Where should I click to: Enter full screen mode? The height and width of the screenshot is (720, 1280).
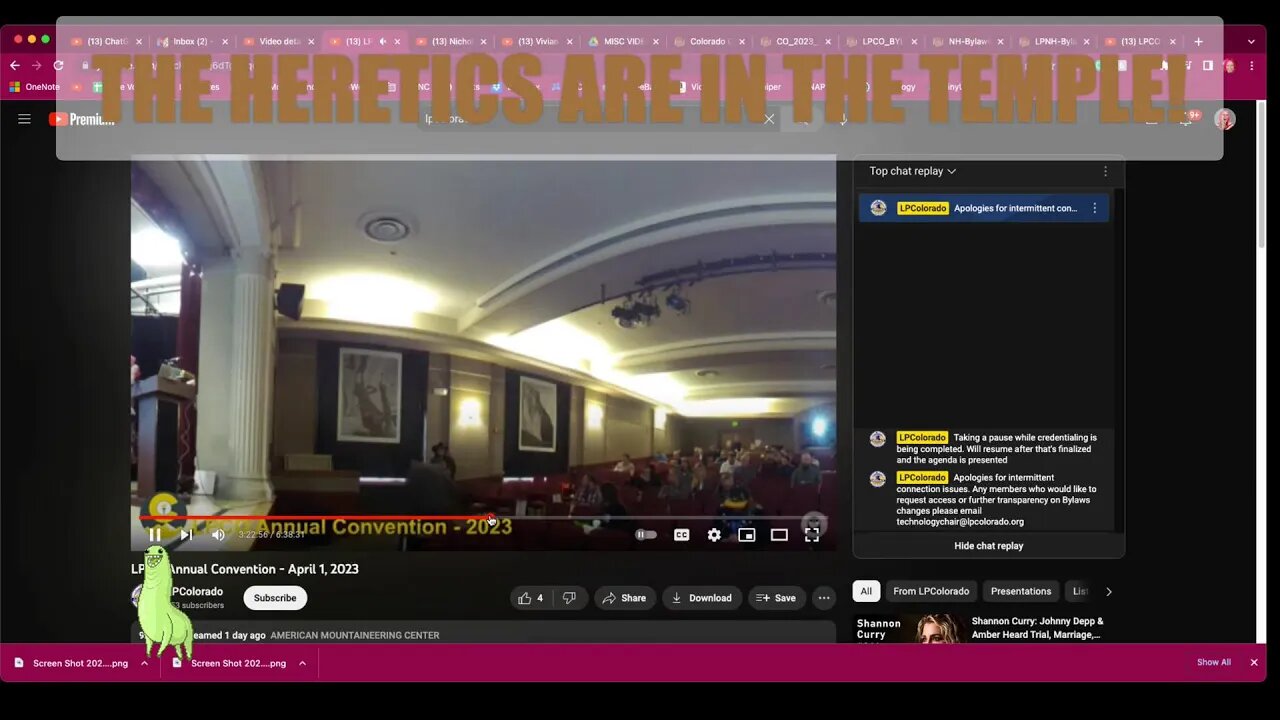[x=812, y=535]
